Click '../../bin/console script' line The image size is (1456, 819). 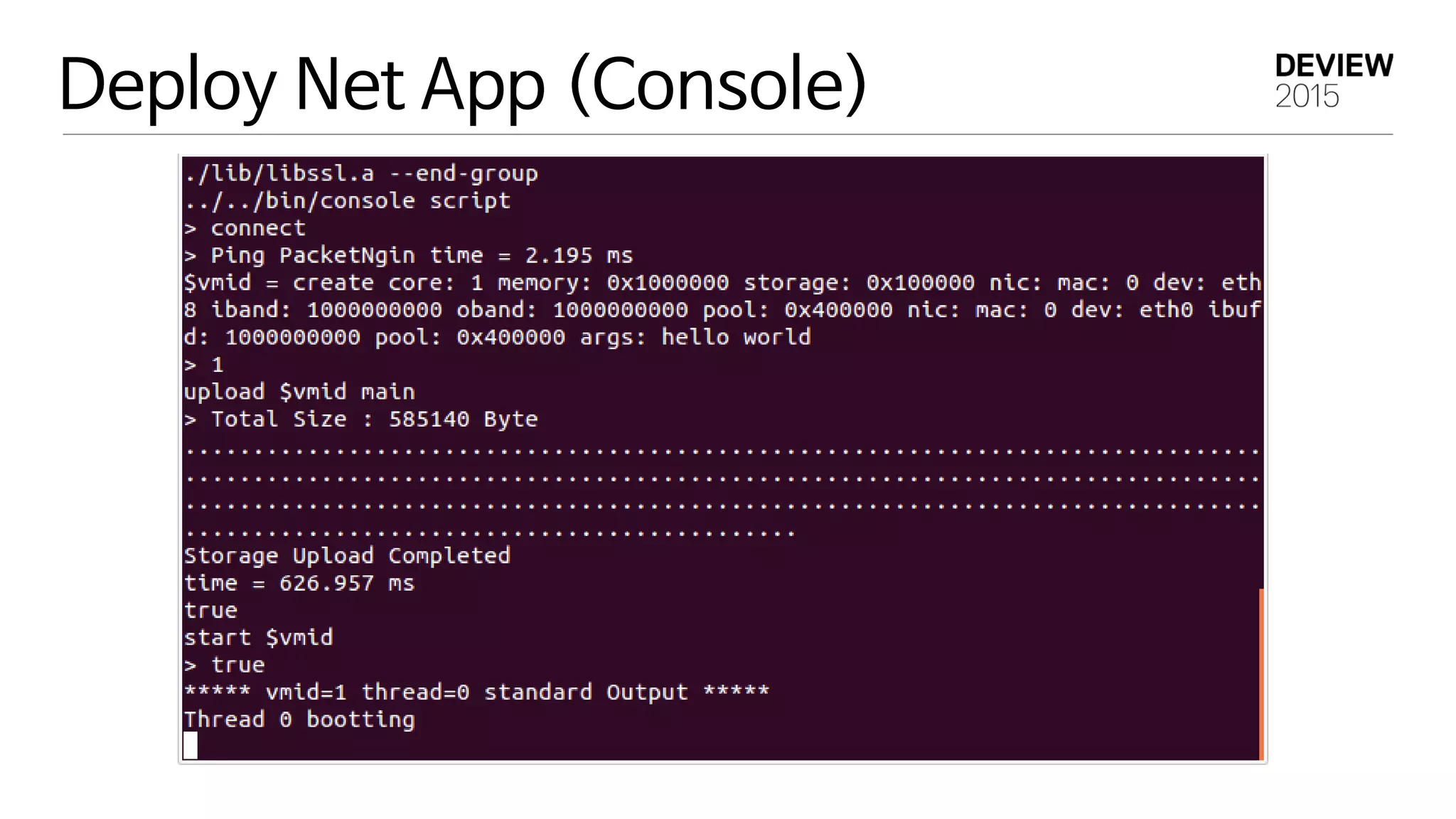pos(347,200)
